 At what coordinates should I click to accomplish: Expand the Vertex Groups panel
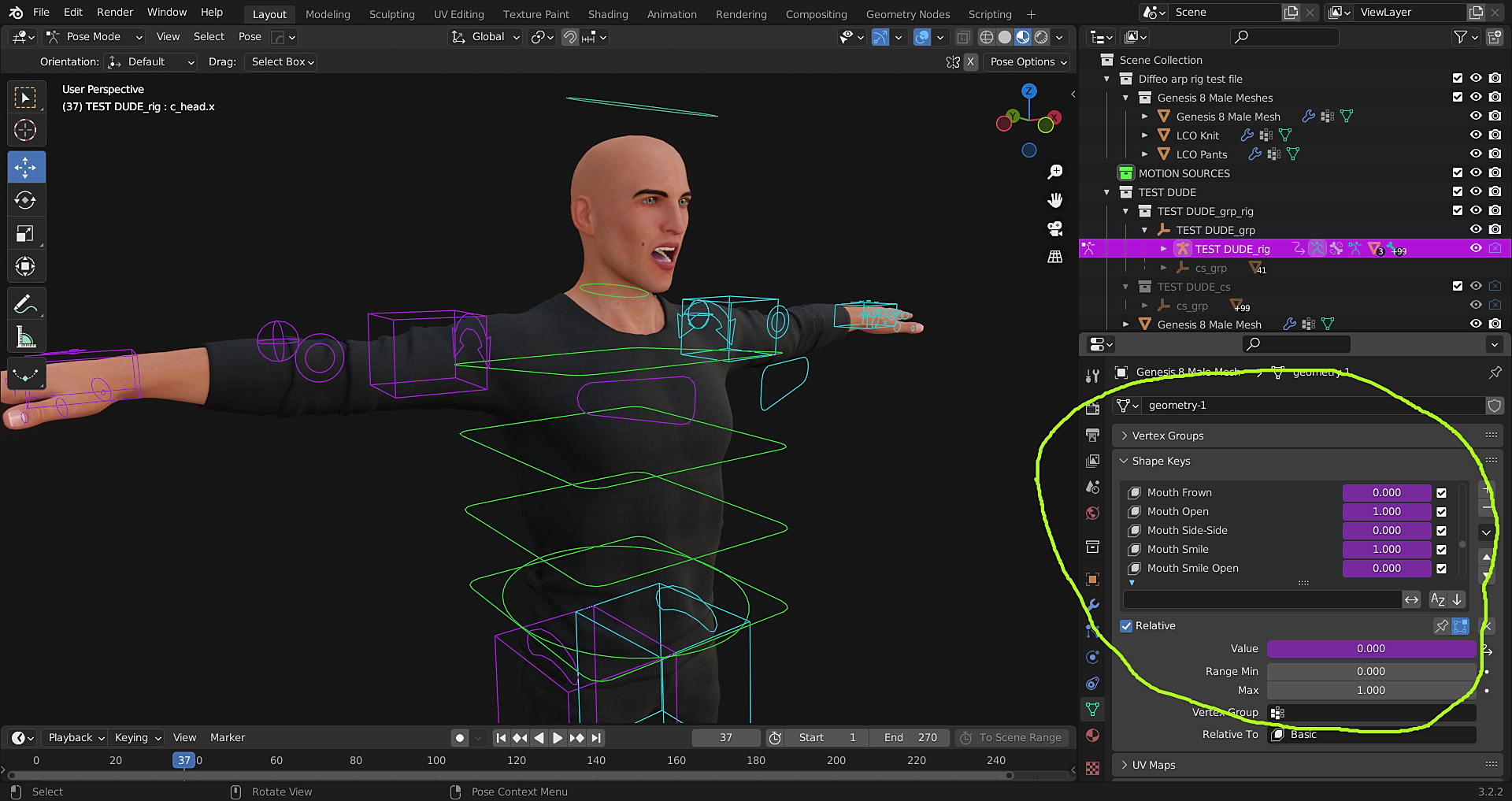[1167, 436]
